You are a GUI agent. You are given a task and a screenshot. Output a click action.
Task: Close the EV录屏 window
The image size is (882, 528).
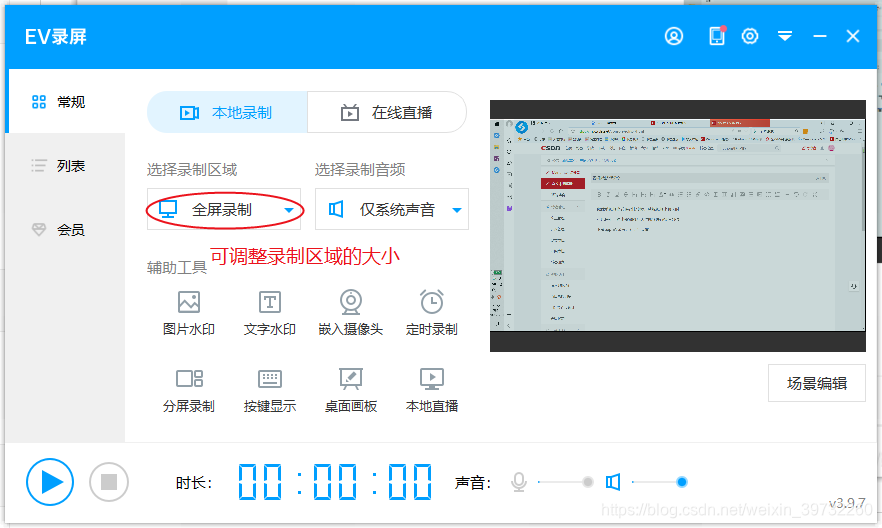tap(853, 37)
